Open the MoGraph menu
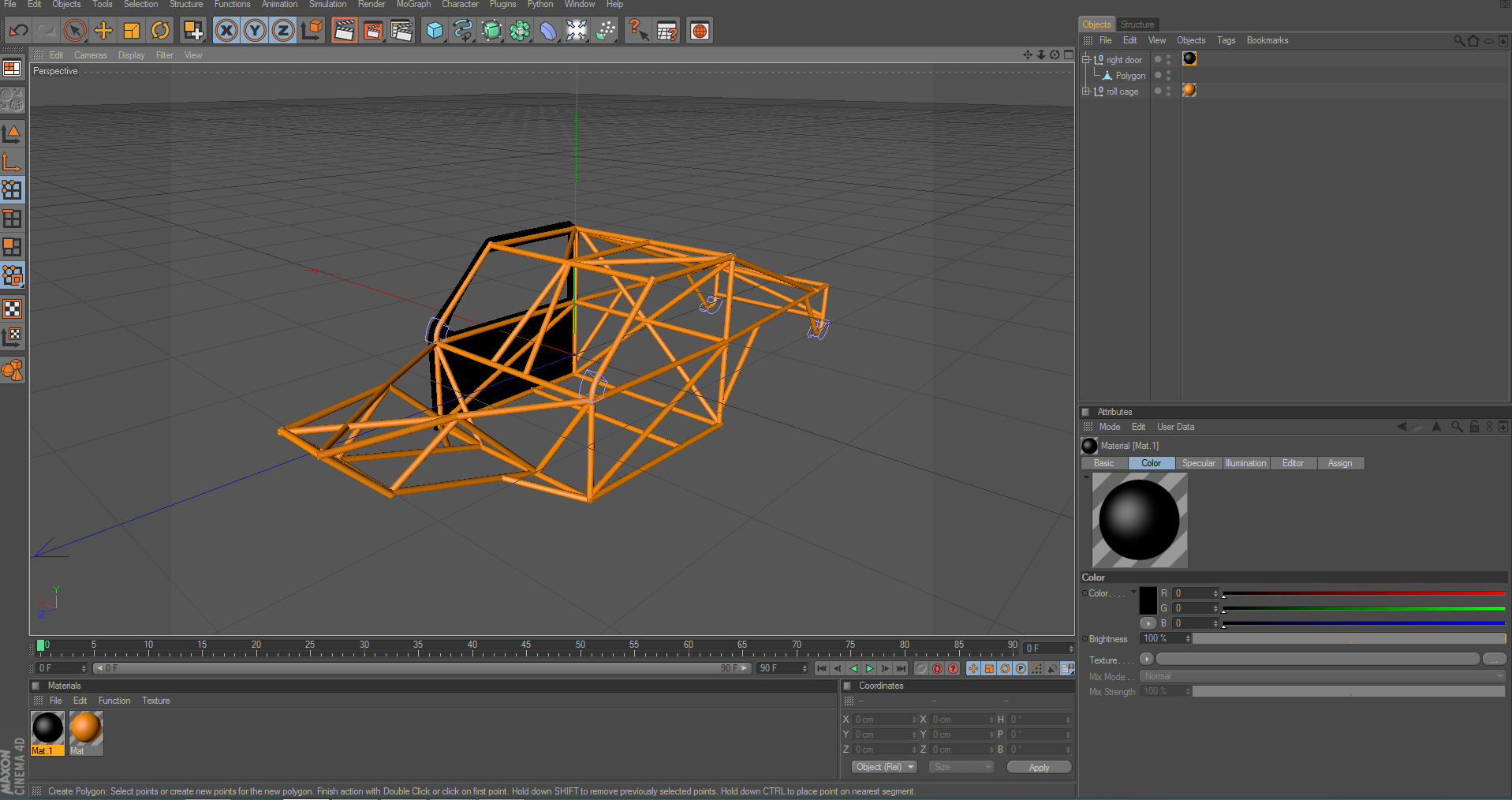This screenshot has height=800, width=1512. click(x=413, y=5)
